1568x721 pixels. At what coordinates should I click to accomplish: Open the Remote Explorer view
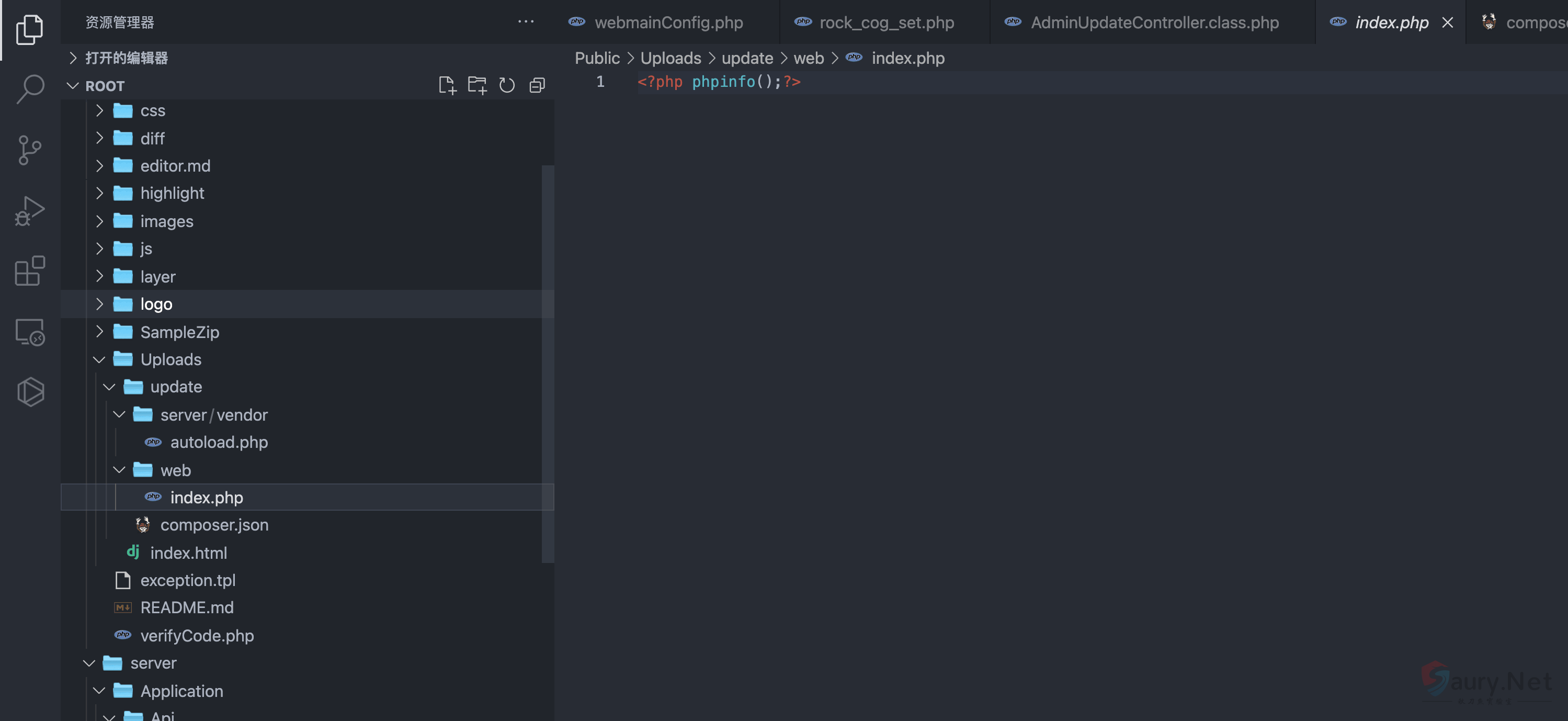pyautogui.click(x=30, y=332)
